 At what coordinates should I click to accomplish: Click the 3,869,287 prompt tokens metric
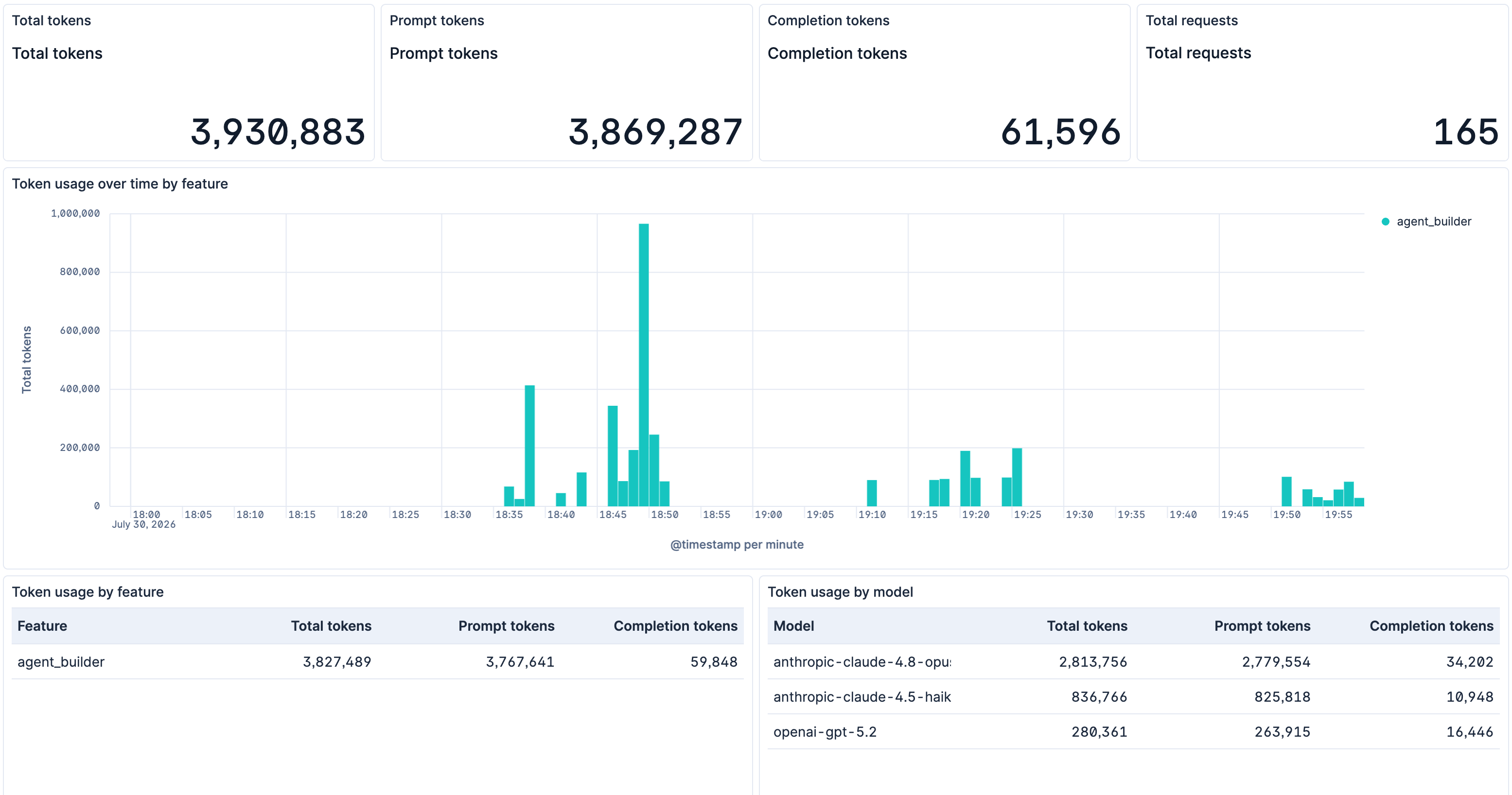click(656, 132)
